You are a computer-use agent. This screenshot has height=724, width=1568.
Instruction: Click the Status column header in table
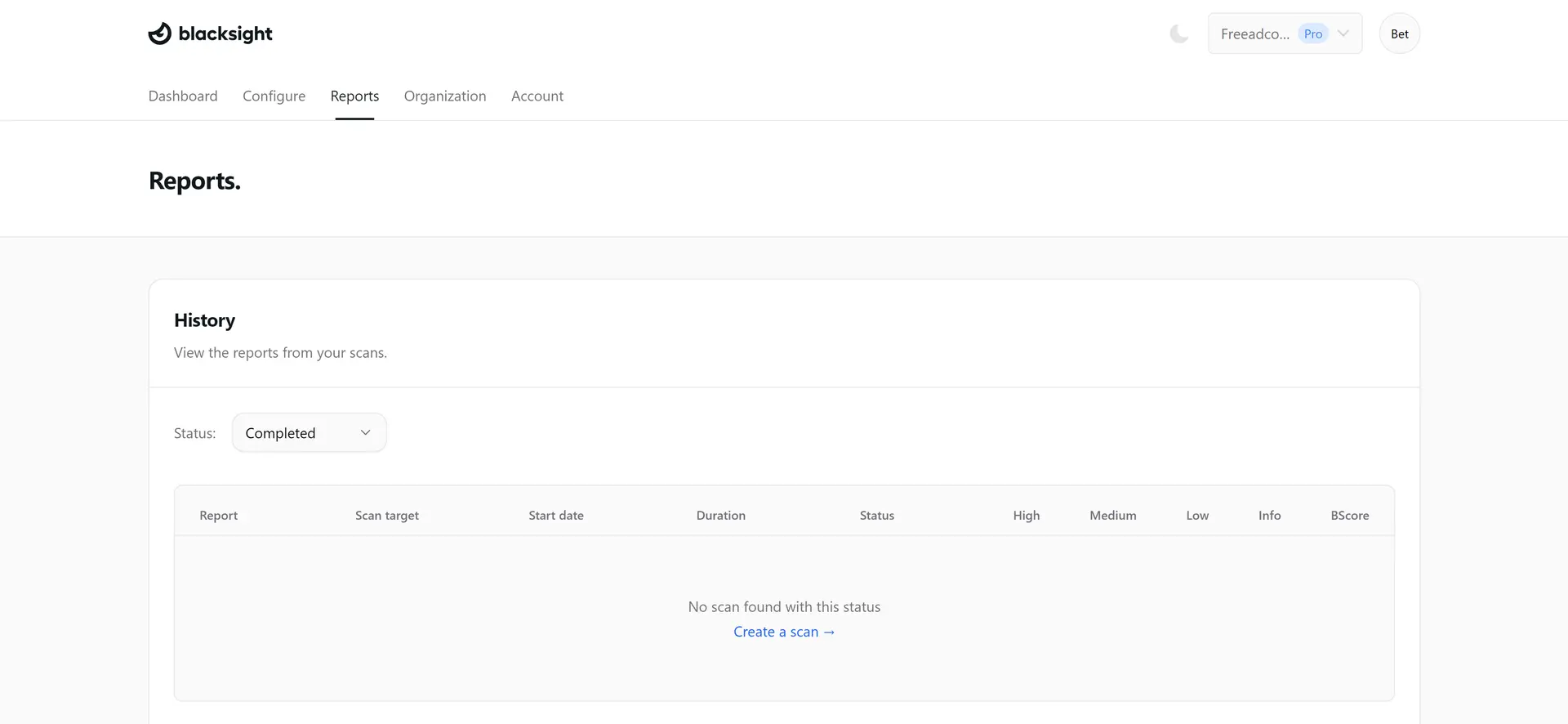click(876, 516)
